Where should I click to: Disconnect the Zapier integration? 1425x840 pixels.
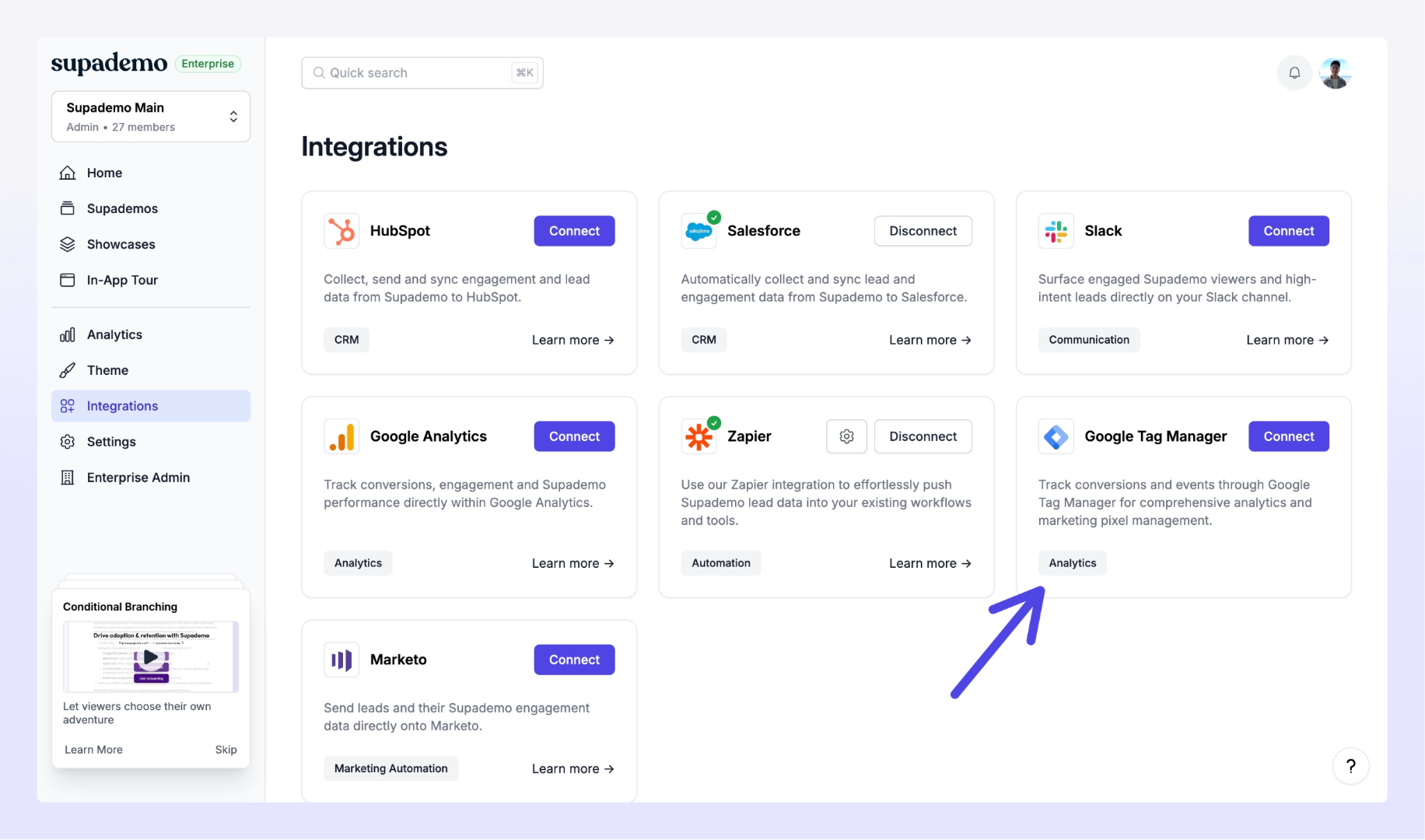point(923,436)
